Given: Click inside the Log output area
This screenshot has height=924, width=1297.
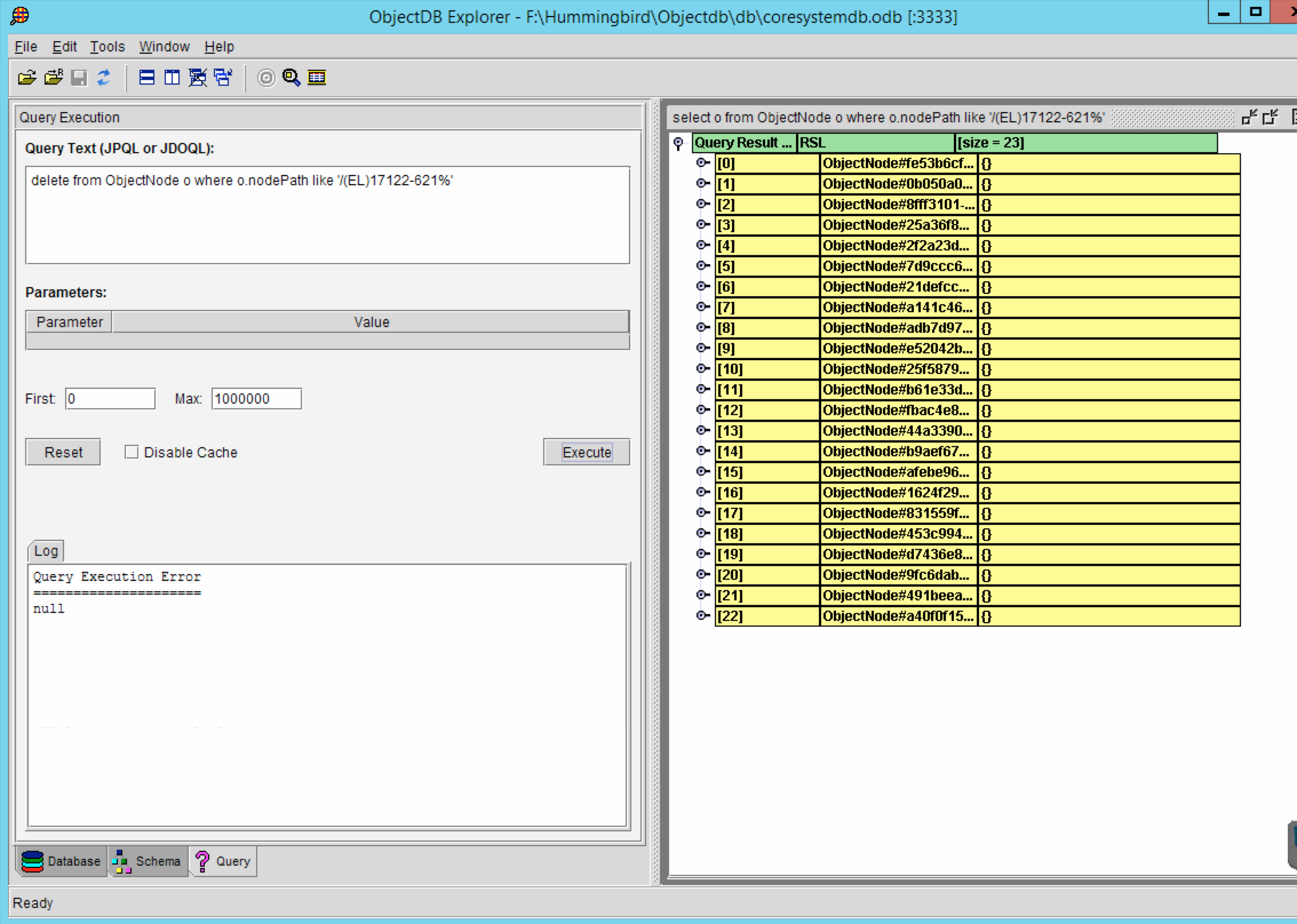Looking at the screenshot, I should pyautogui.click(x=328, y=695).
